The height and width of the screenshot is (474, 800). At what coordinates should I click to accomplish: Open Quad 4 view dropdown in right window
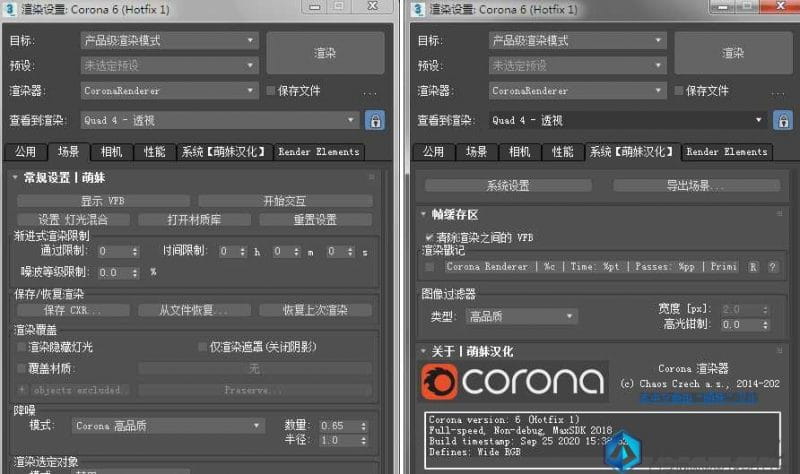(x=628, y=120)
